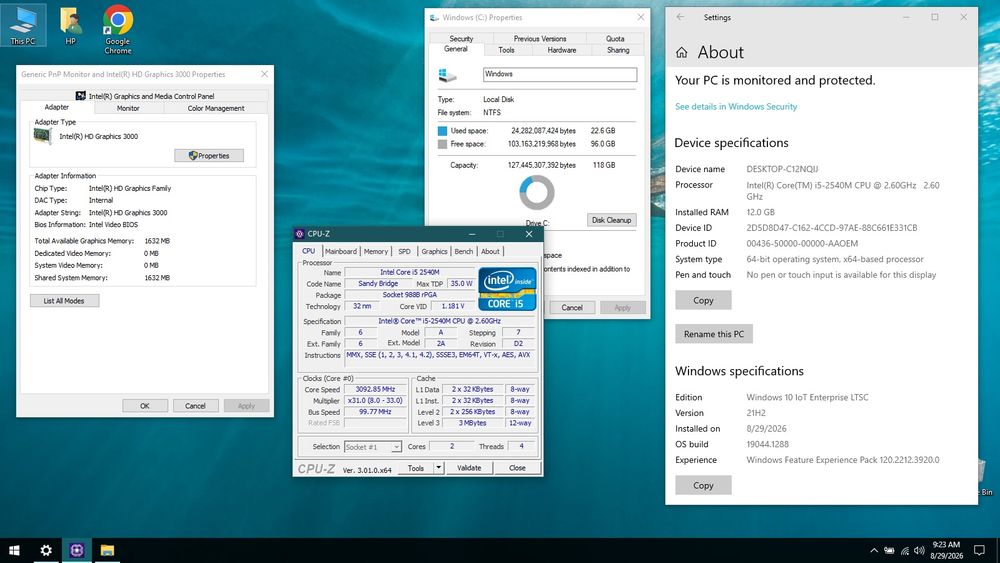Click the List All Modes button
This screenshot has height=563, width=1000.
(x=64, y=301)
